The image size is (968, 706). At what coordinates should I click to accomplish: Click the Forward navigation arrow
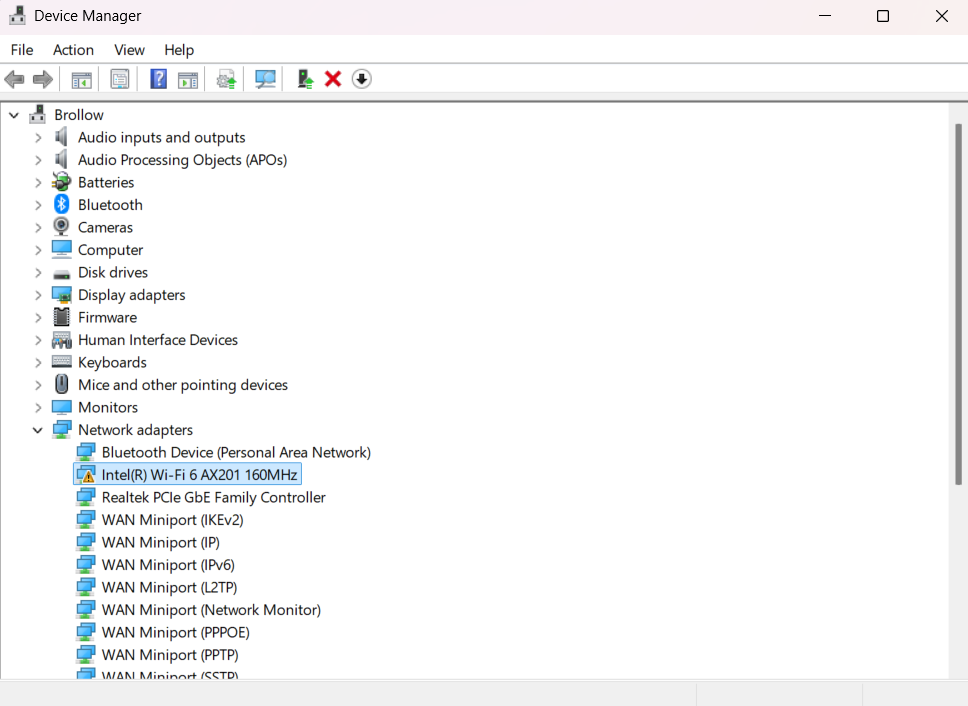tap(40, 79)
